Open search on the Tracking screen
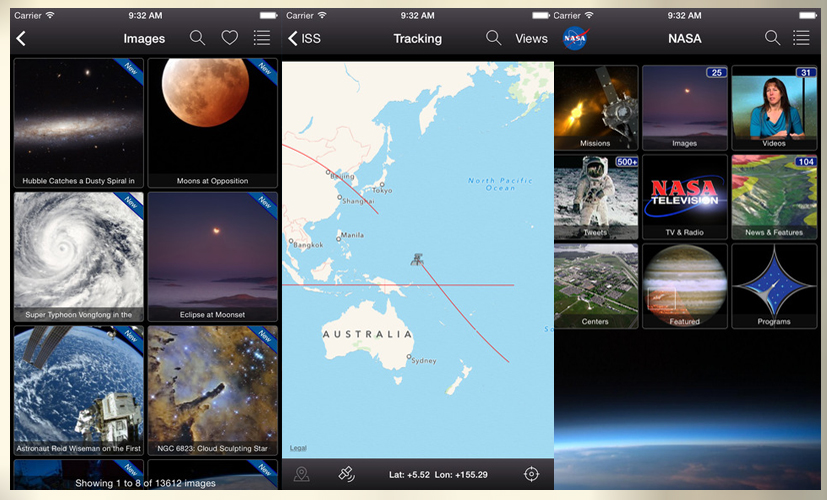Image resolution: width=827 pixels, height=500 pixels. [x=494, y=38]
